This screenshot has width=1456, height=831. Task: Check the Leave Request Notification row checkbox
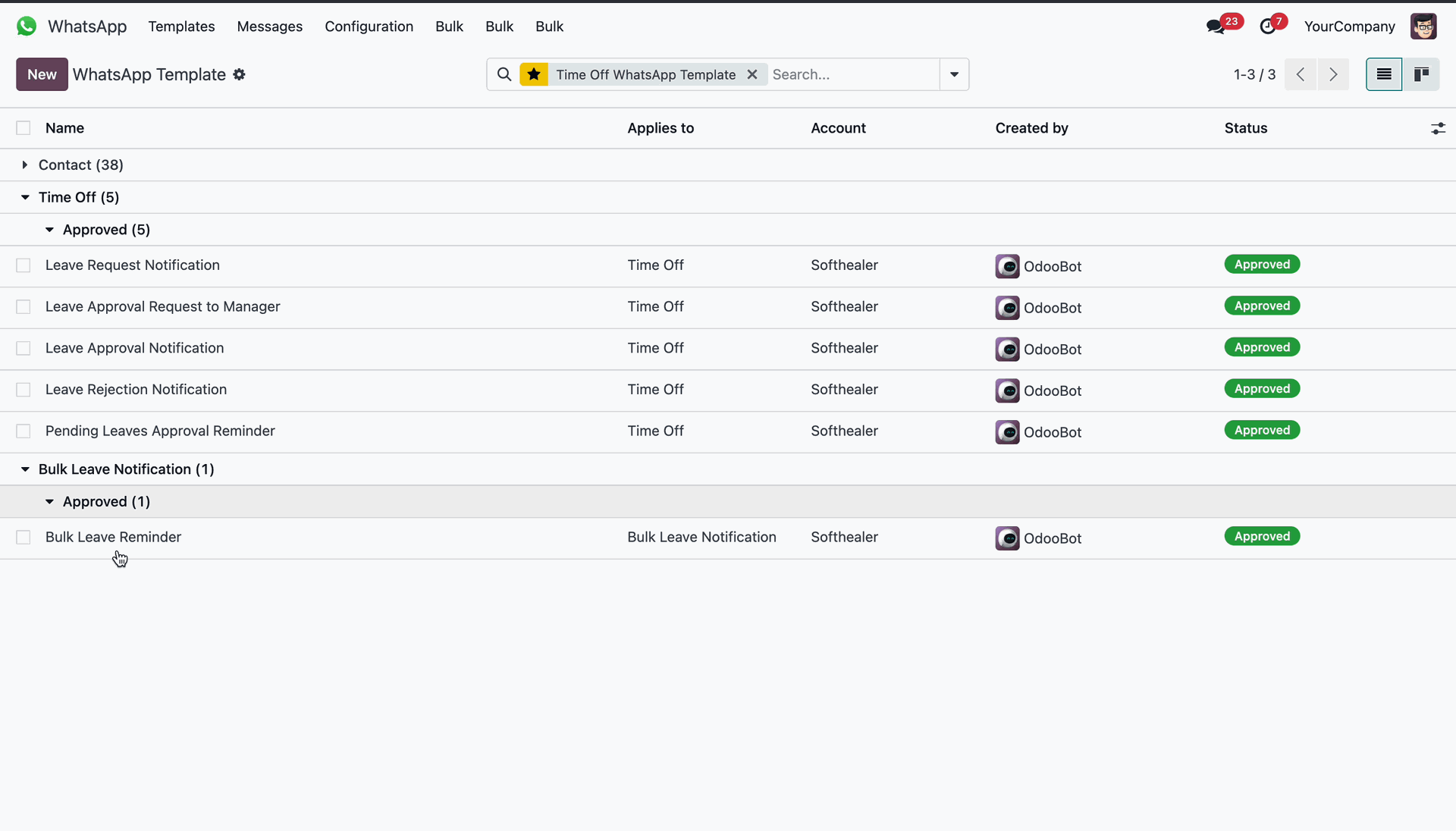[24, 265]
